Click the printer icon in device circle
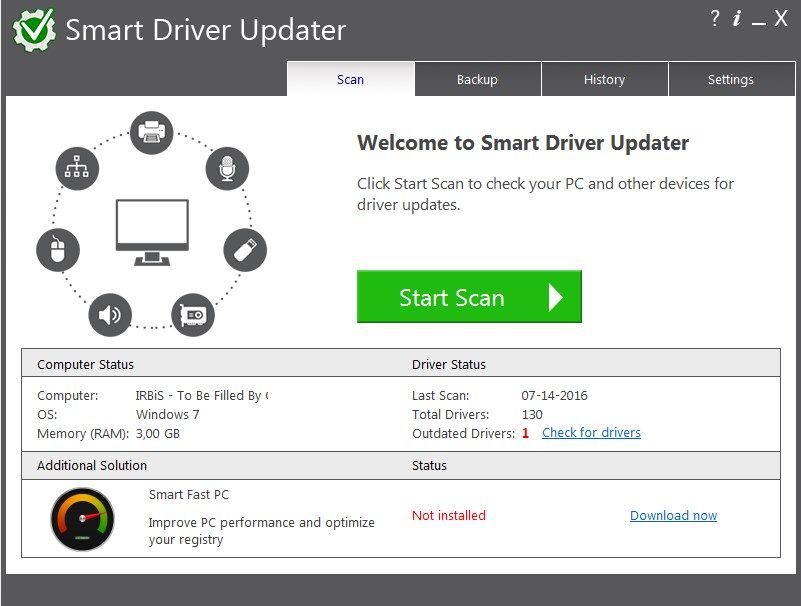 tap(152, 132)
